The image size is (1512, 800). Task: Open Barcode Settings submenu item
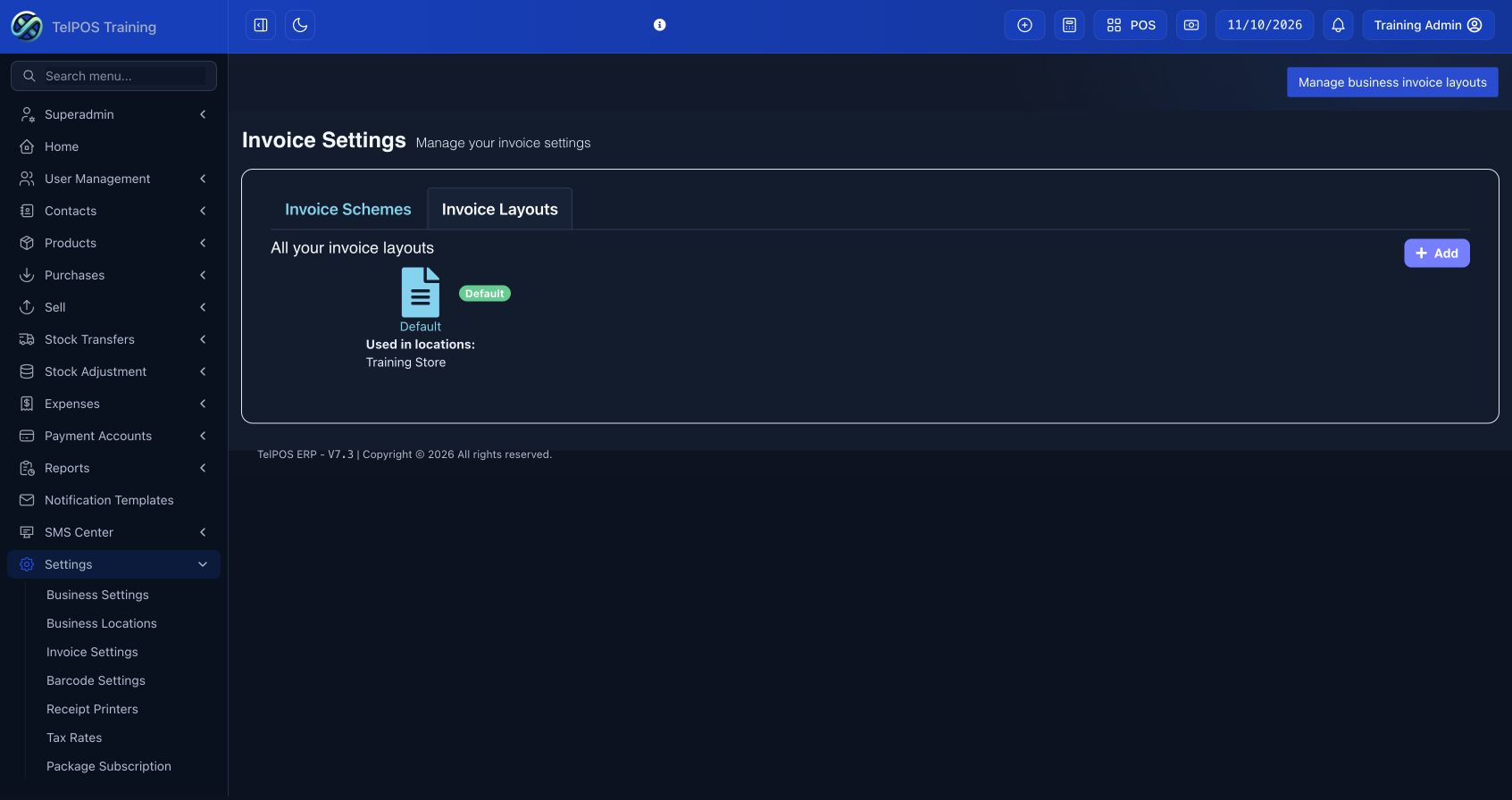(x=96, y=680)
